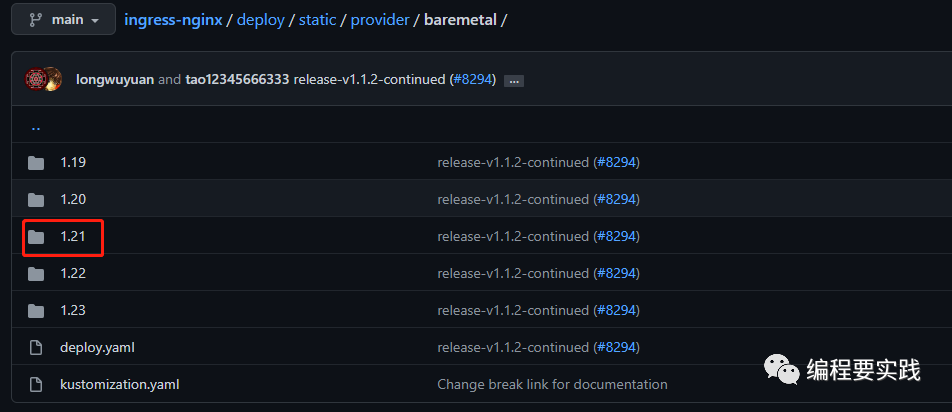This screenshot has width=952, height=412.
Task: Click the folder icon for 1.20
Action: [x=36, y=200]
